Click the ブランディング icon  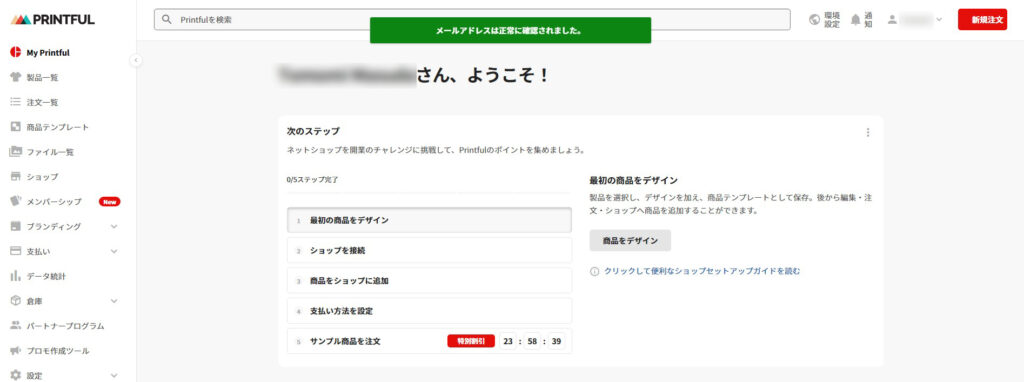[x=16, y=227]
